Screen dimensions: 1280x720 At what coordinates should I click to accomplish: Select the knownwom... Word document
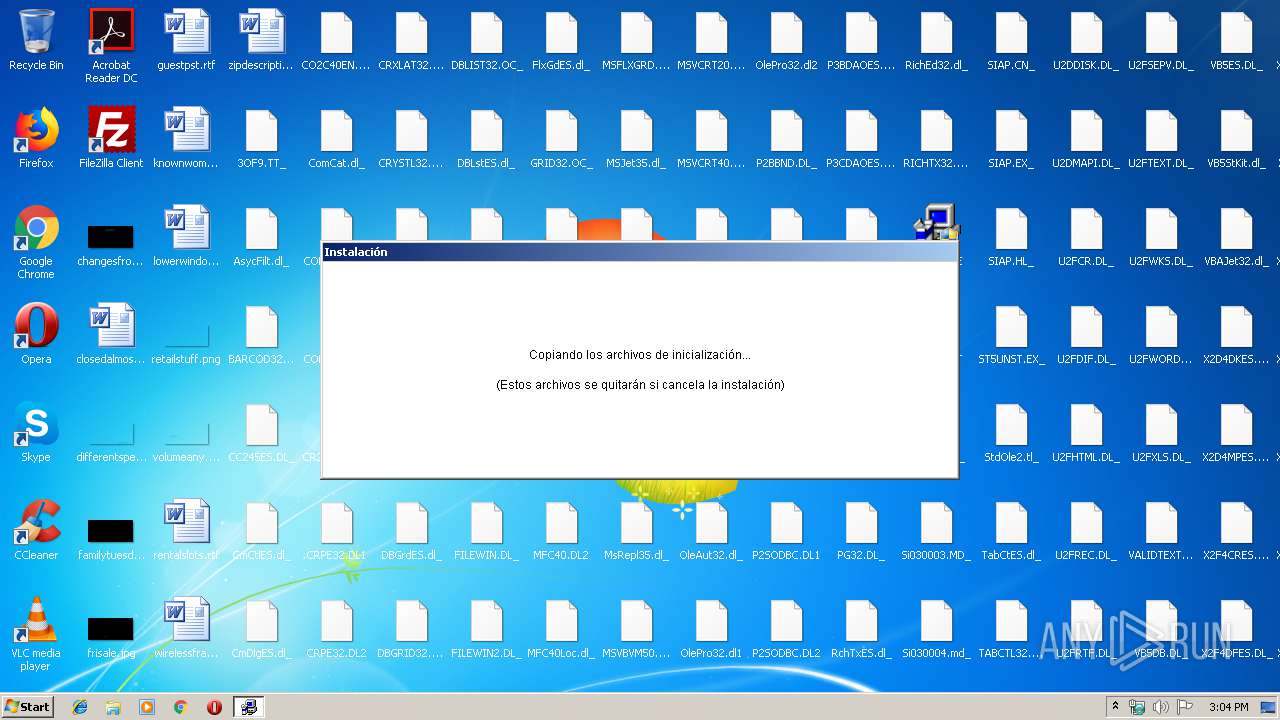click(186, 138)
